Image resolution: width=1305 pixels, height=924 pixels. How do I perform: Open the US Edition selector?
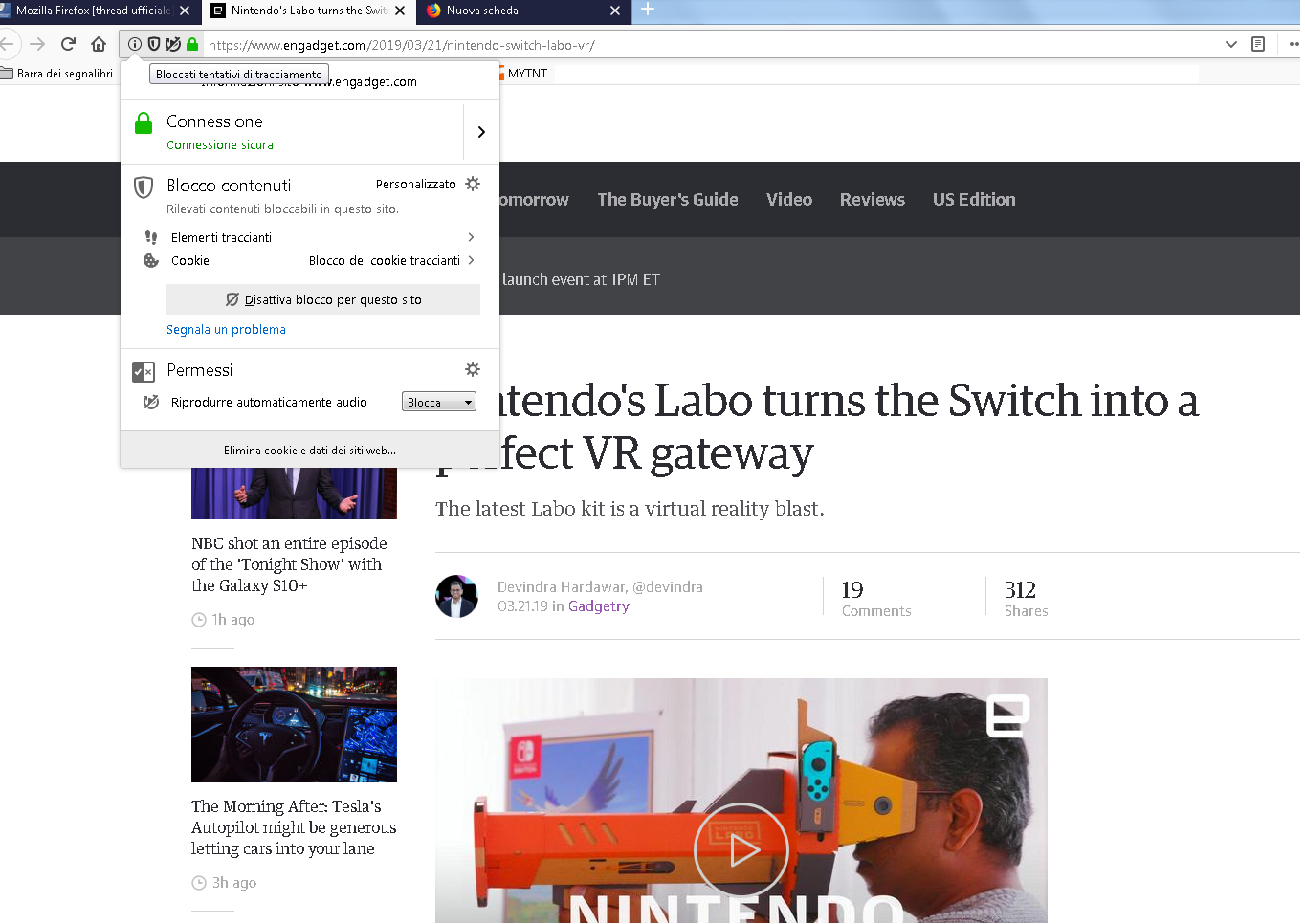974,199
